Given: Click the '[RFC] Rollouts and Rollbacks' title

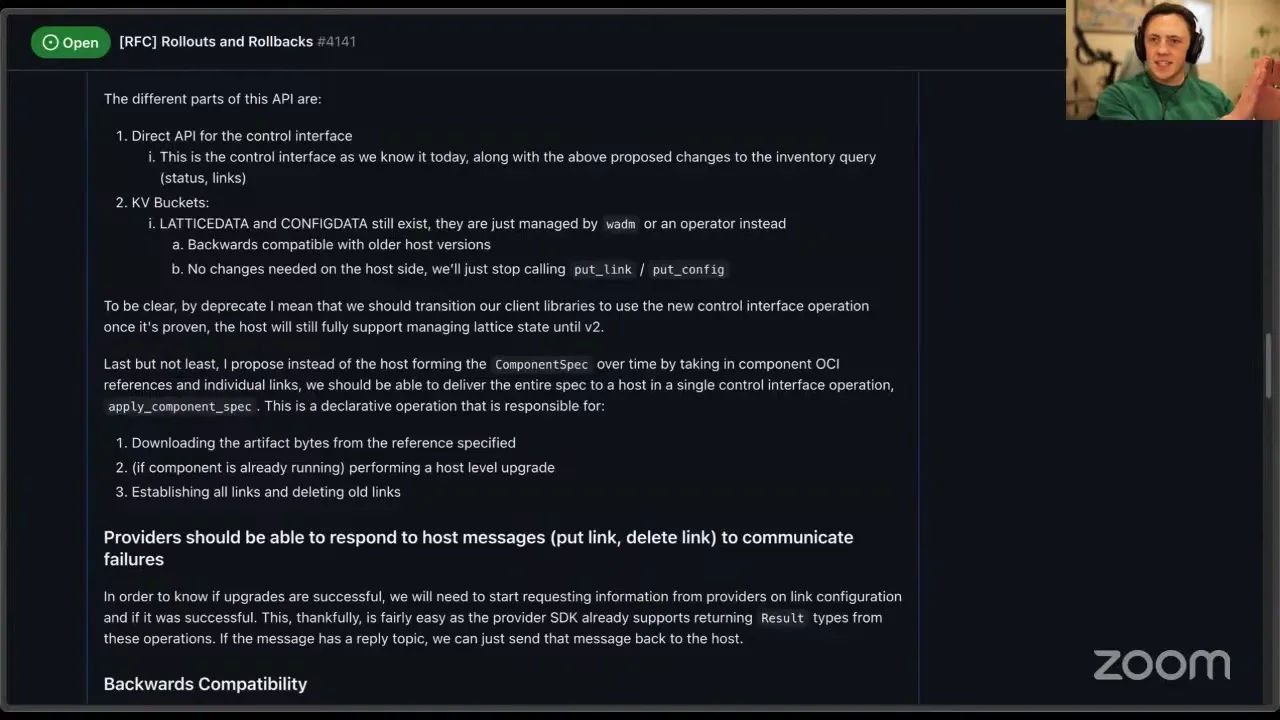Looking at the screenshot, I should [x=216, y=41].
